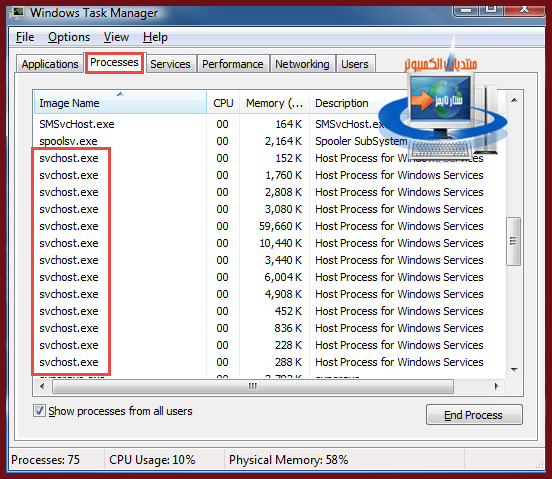The image size is (552, 479).
Task: Maximize the Task Manager window
Action: (491, 10)
